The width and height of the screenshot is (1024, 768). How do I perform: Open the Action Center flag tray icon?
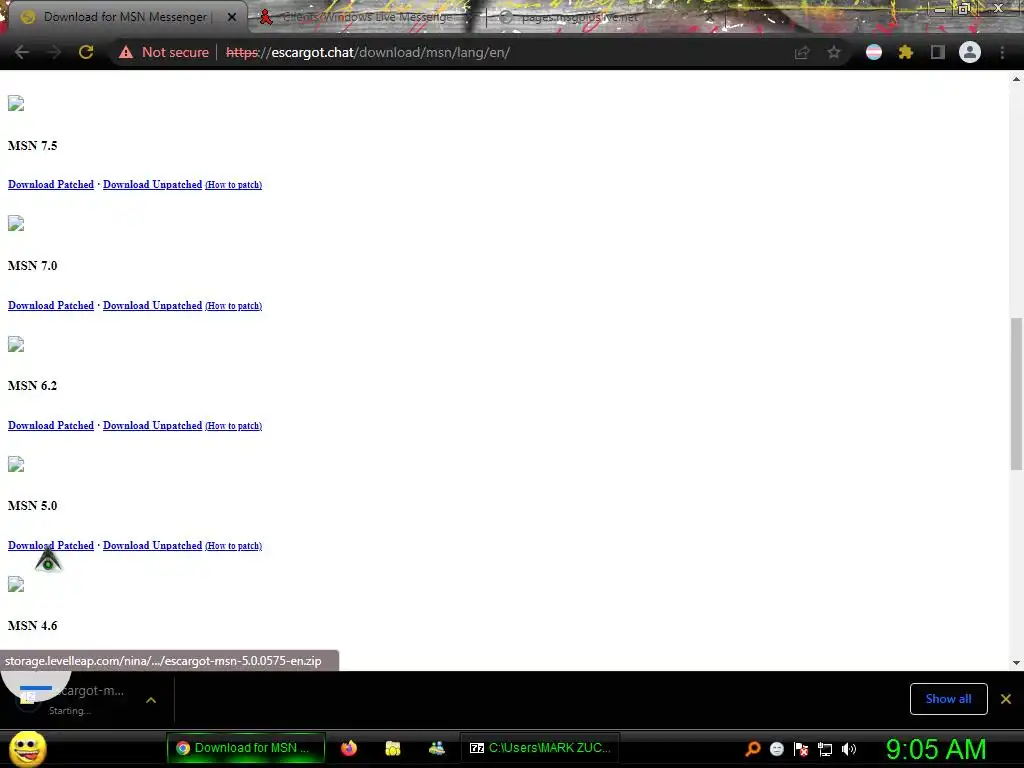click(x=801, y=749)
